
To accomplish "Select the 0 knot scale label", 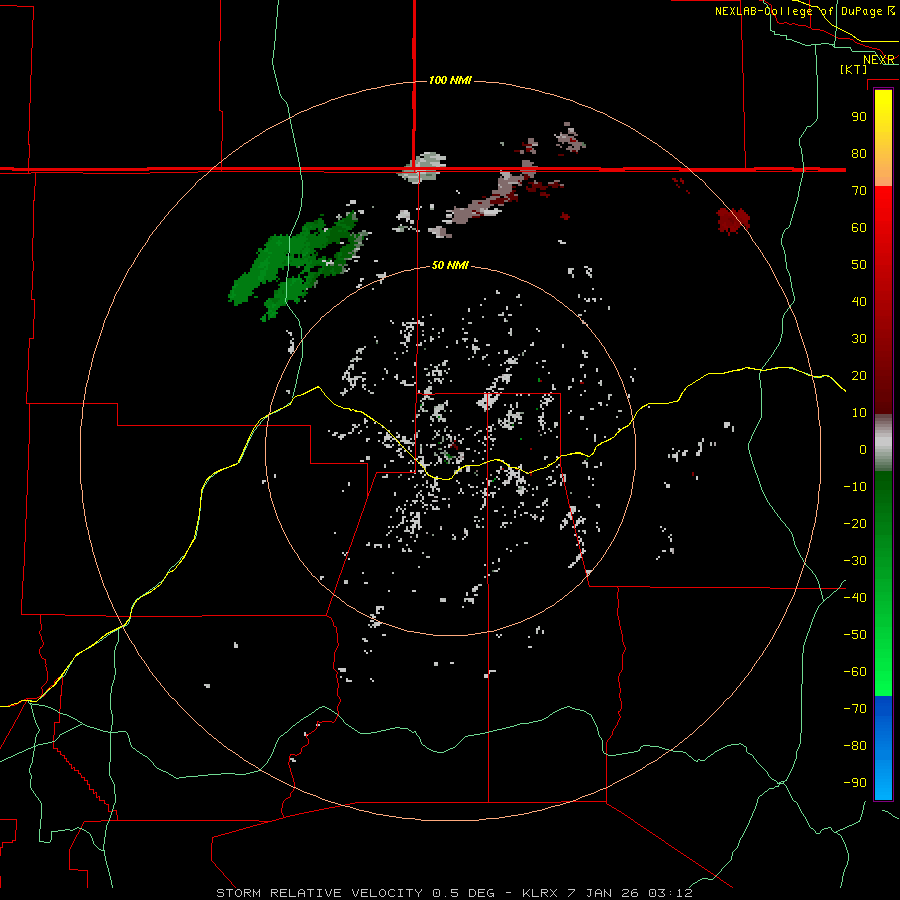I will pos(863,449).
